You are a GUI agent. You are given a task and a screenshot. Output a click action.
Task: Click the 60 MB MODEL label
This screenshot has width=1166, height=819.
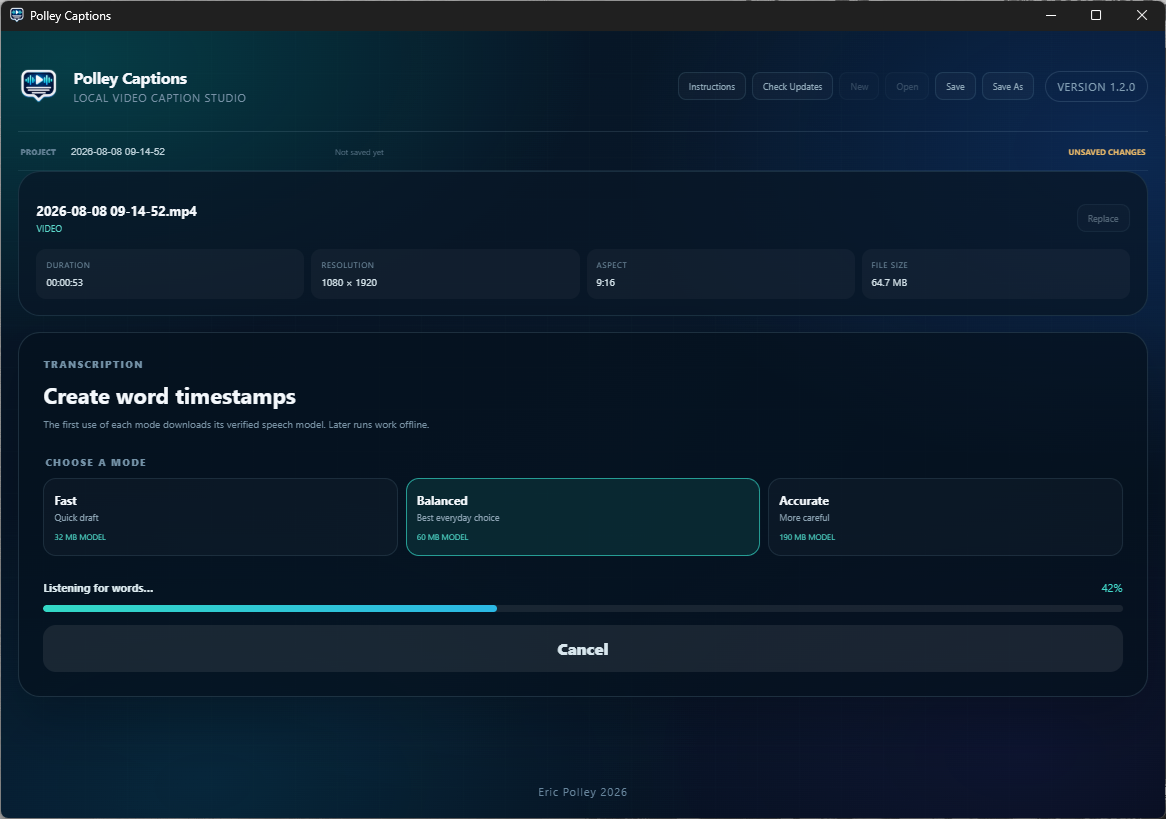[x=442, y=537]
